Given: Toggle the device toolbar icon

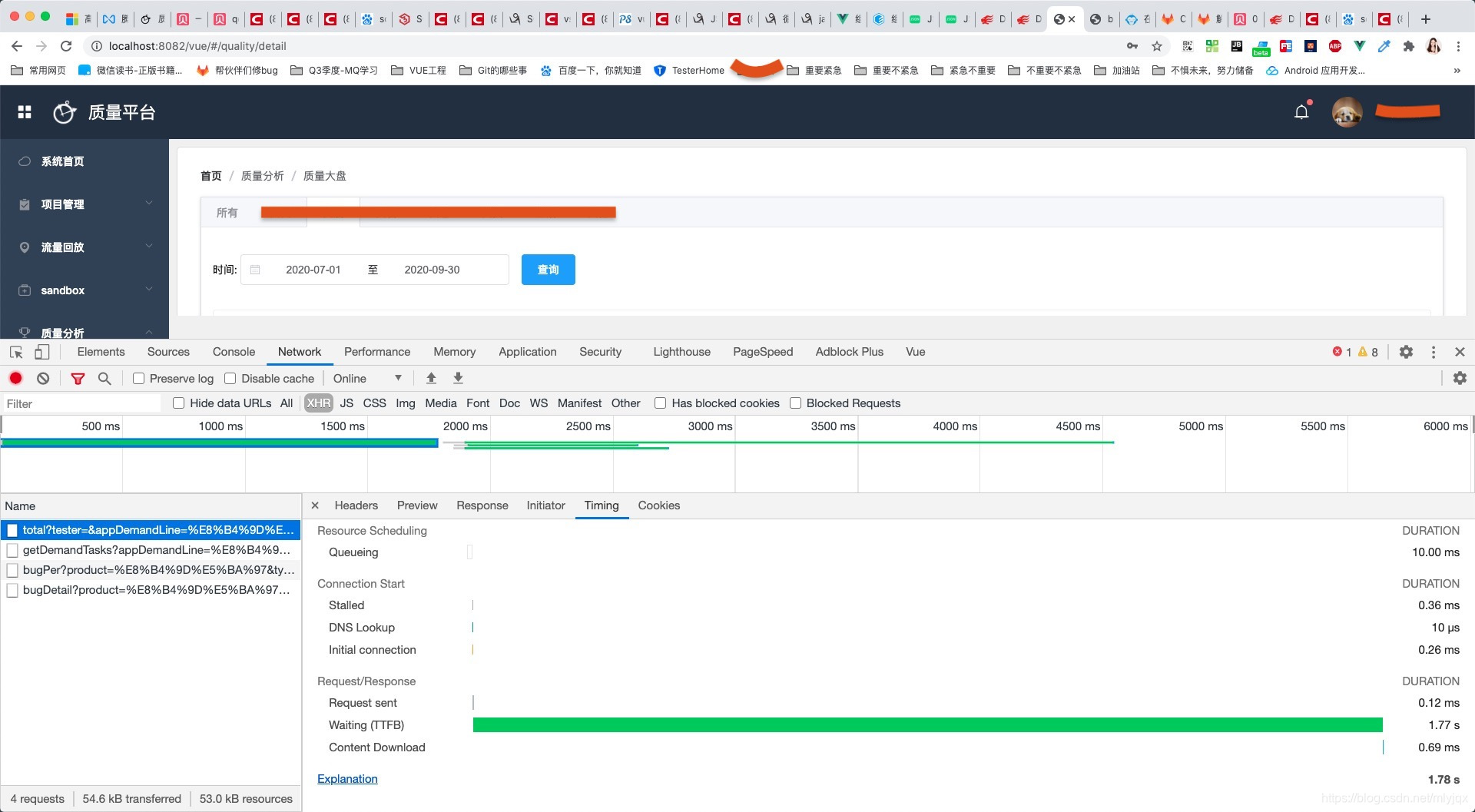Looking at the screenshot, I should [42, 352].
